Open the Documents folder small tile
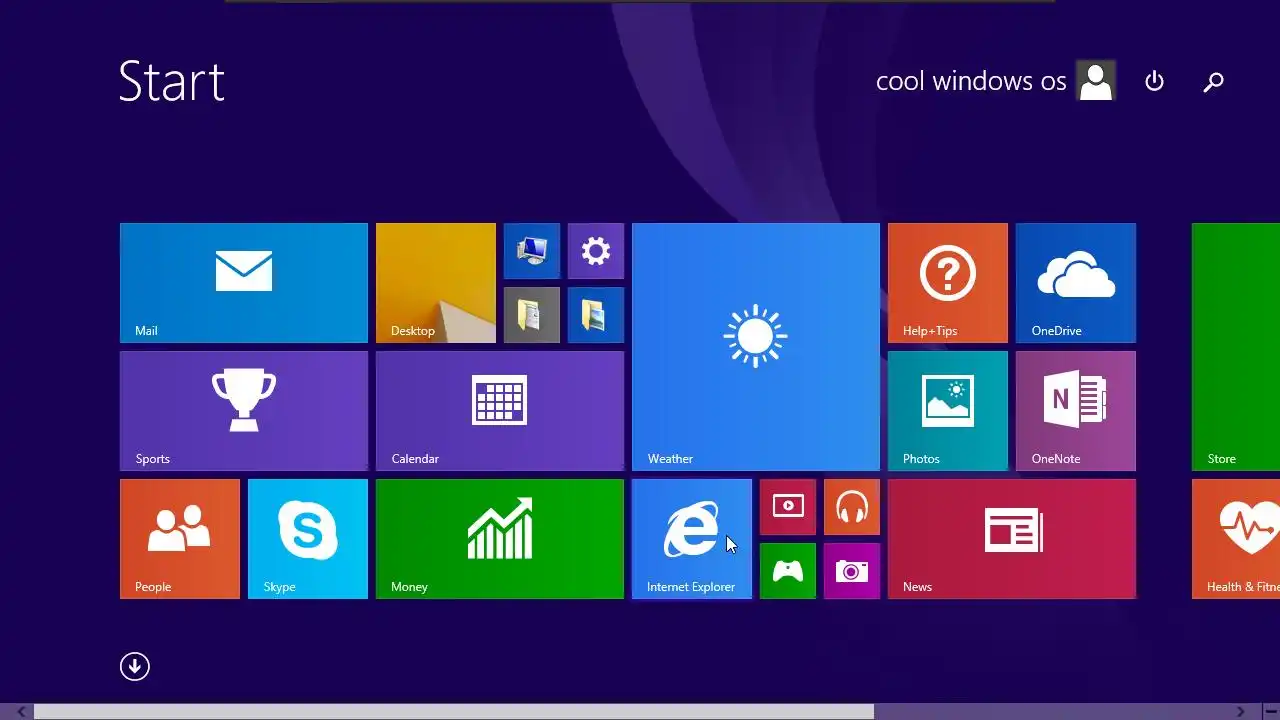 click(x=532, y=315)
